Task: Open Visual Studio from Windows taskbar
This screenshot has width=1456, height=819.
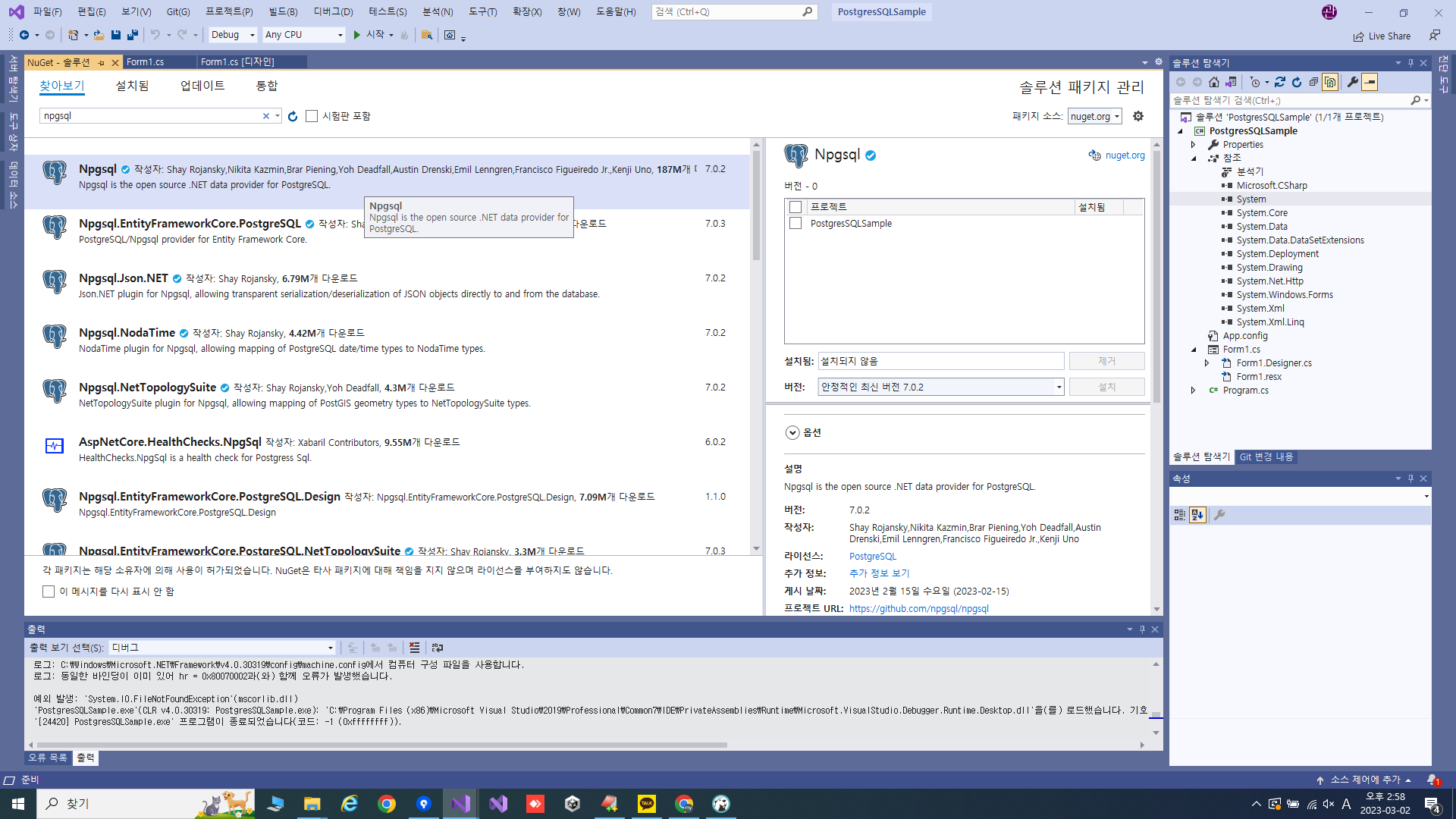Action: coord(460,804)
